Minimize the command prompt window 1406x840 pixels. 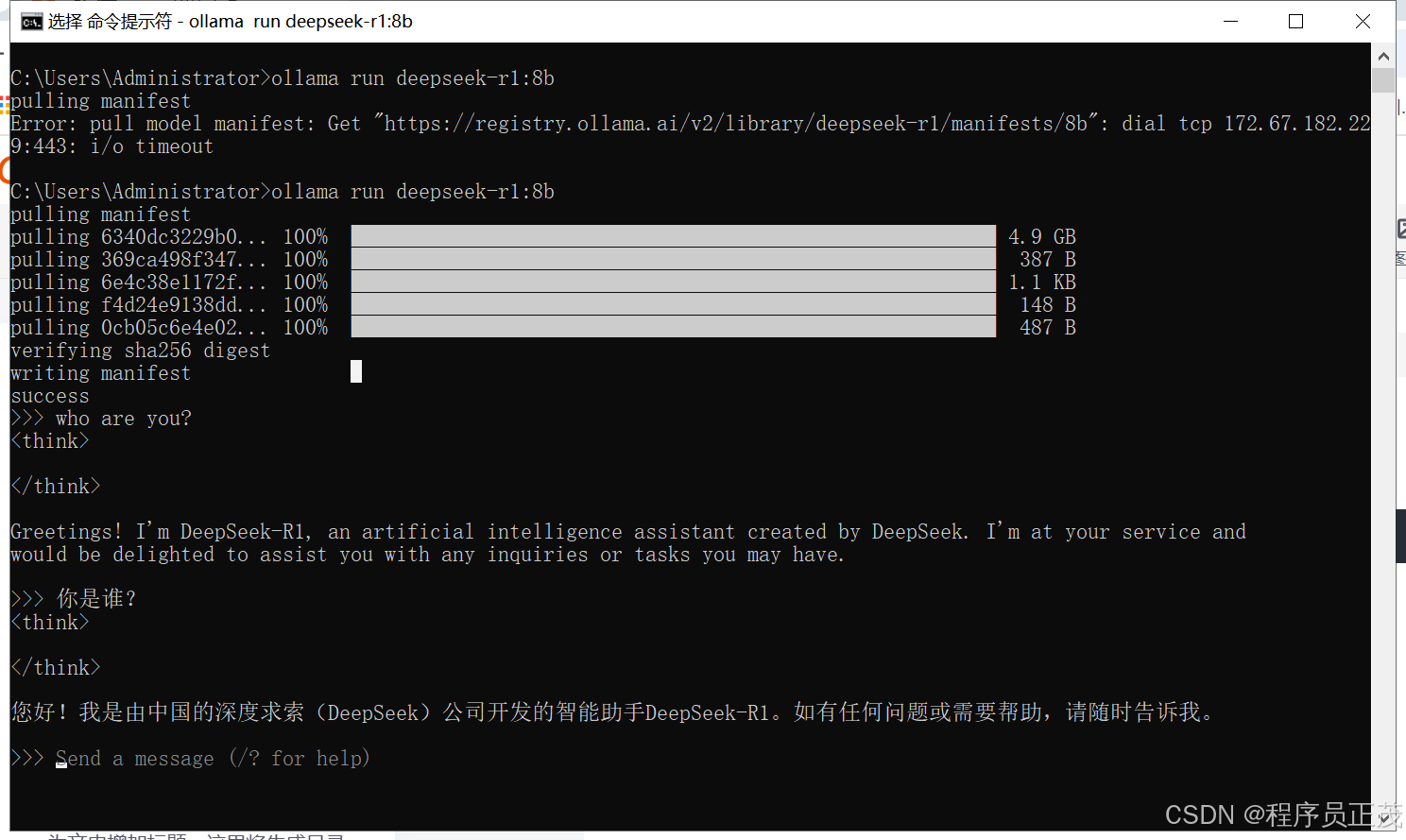pyautogui.click(x=1230, y=22)
